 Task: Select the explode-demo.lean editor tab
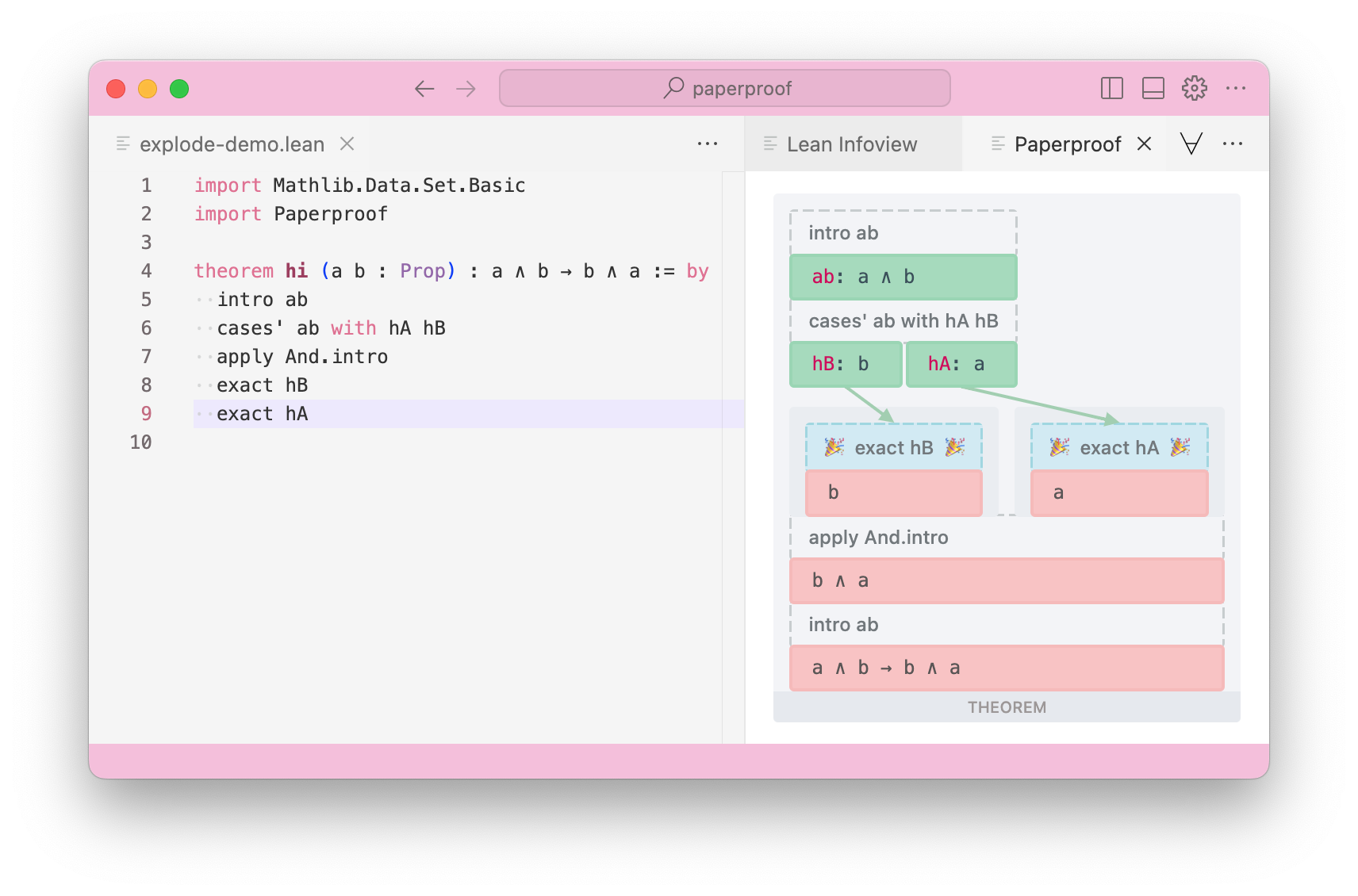pyautogui.click(x=232, y=144)
